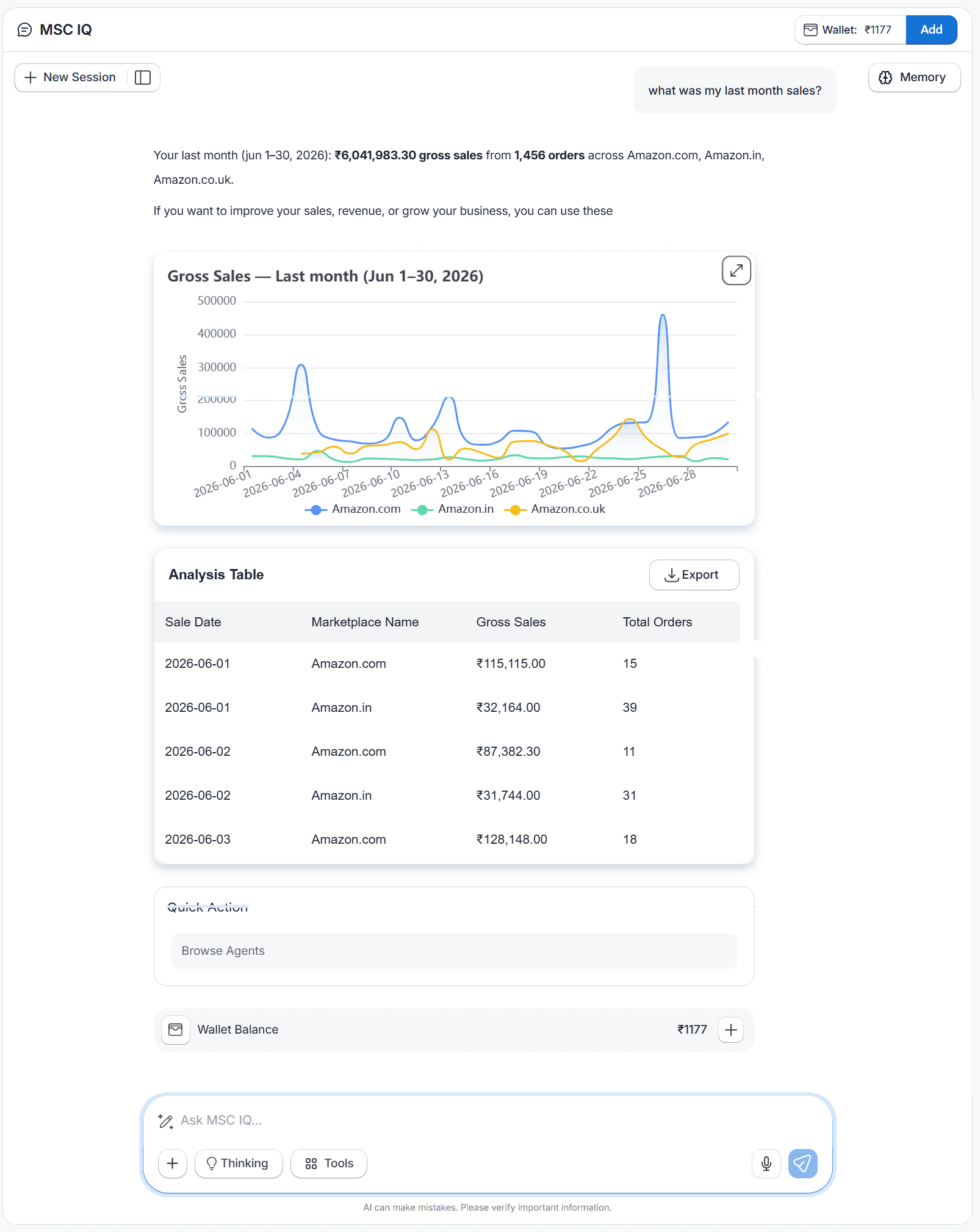Image resolution: width=980 pixels, height=1232 pixels.
Task: Select the ₹31,744.00 gross sales cell
Action: click(x=508, y=795)
